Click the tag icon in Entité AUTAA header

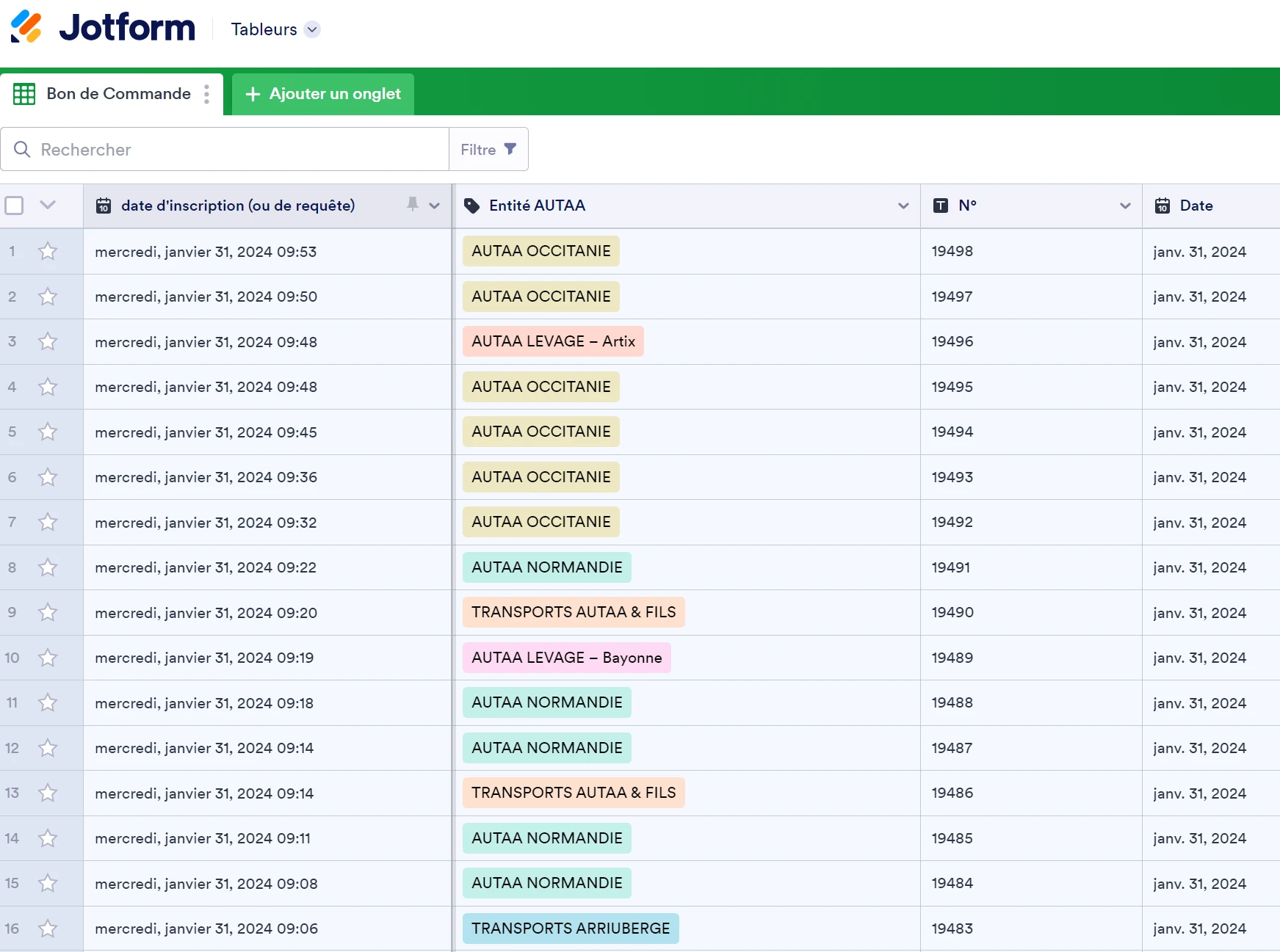472,206
